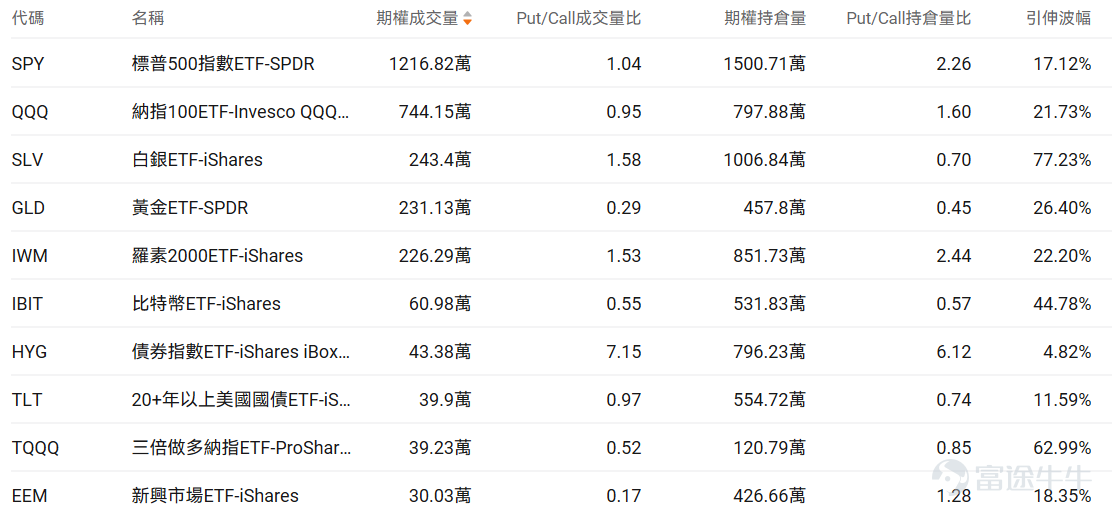
Task: Click GLD implied volatility 26.40%
Action: point(1062,208)
